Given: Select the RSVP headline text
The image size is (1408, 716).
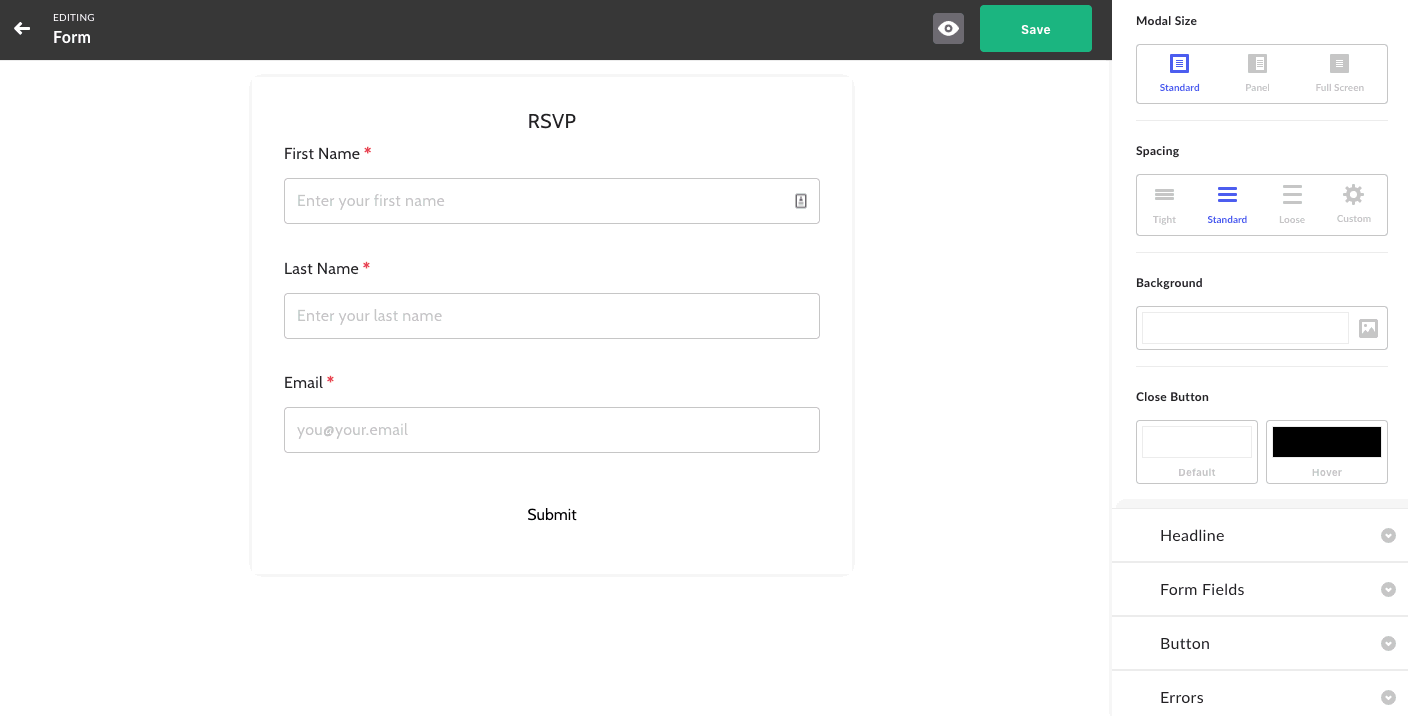Looking at the screenshot, I should 552,121.
